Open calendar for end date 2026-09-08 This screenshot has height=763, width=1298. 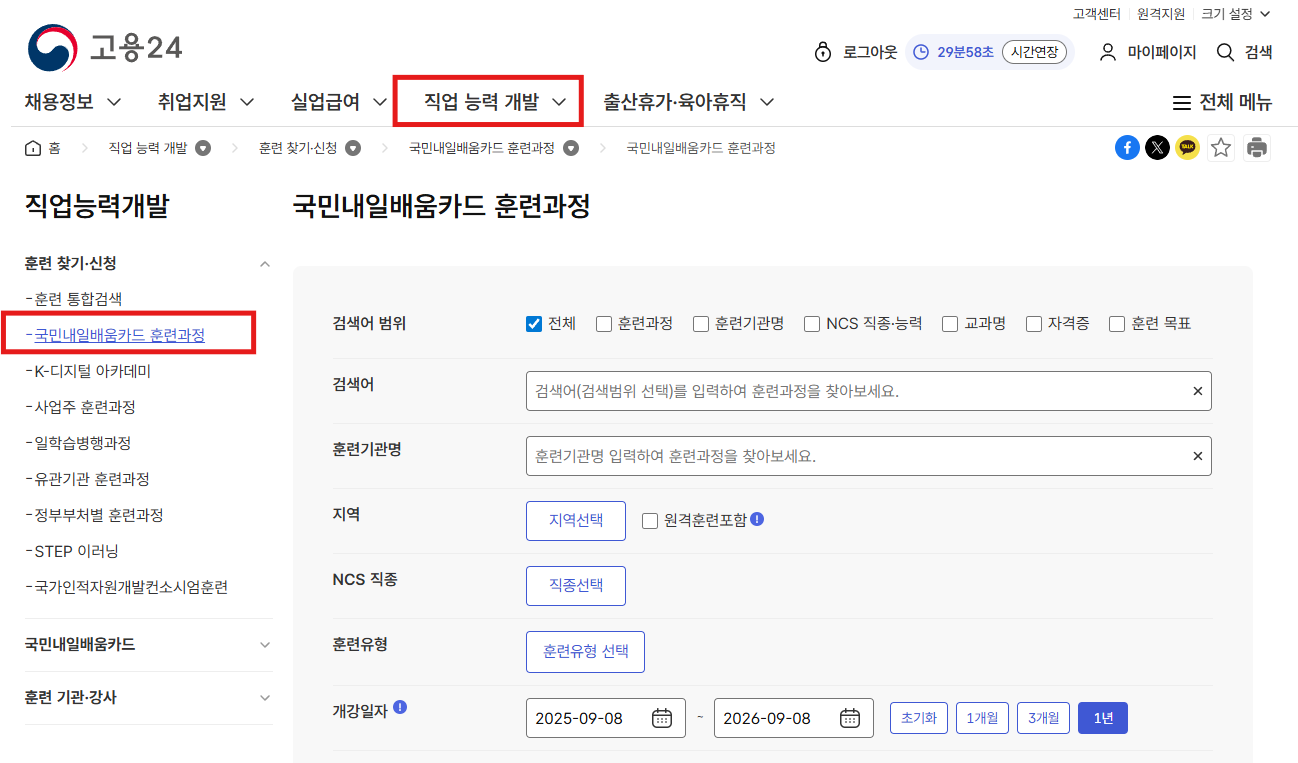tap(850, 718)
